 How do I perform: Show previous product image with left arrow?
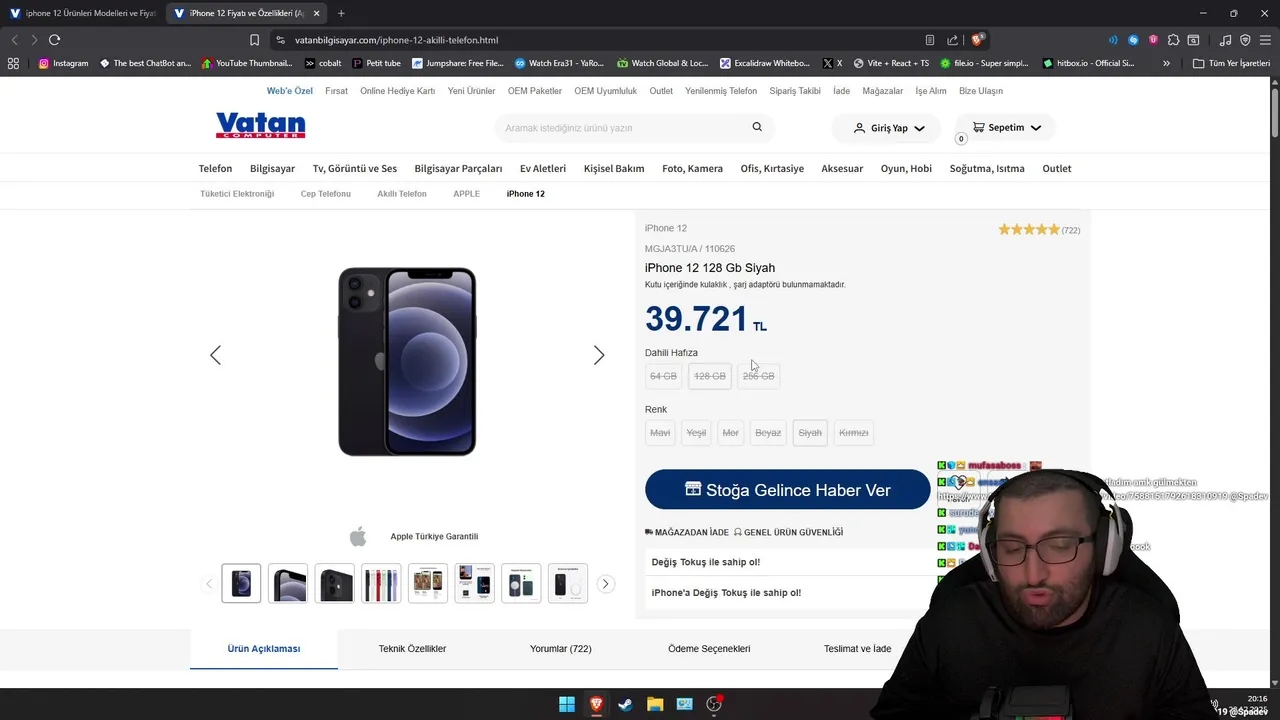(x=215, y=355)
